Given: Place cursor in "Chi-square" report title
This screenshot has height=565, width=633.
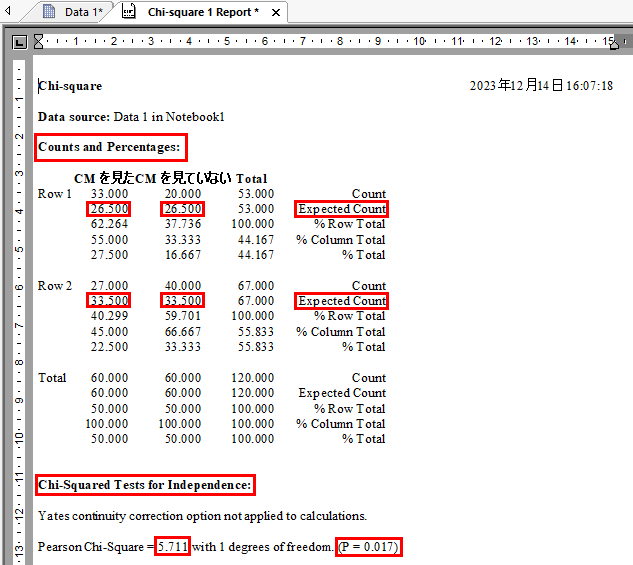Looking at the screenshot, I should (70, 86).
